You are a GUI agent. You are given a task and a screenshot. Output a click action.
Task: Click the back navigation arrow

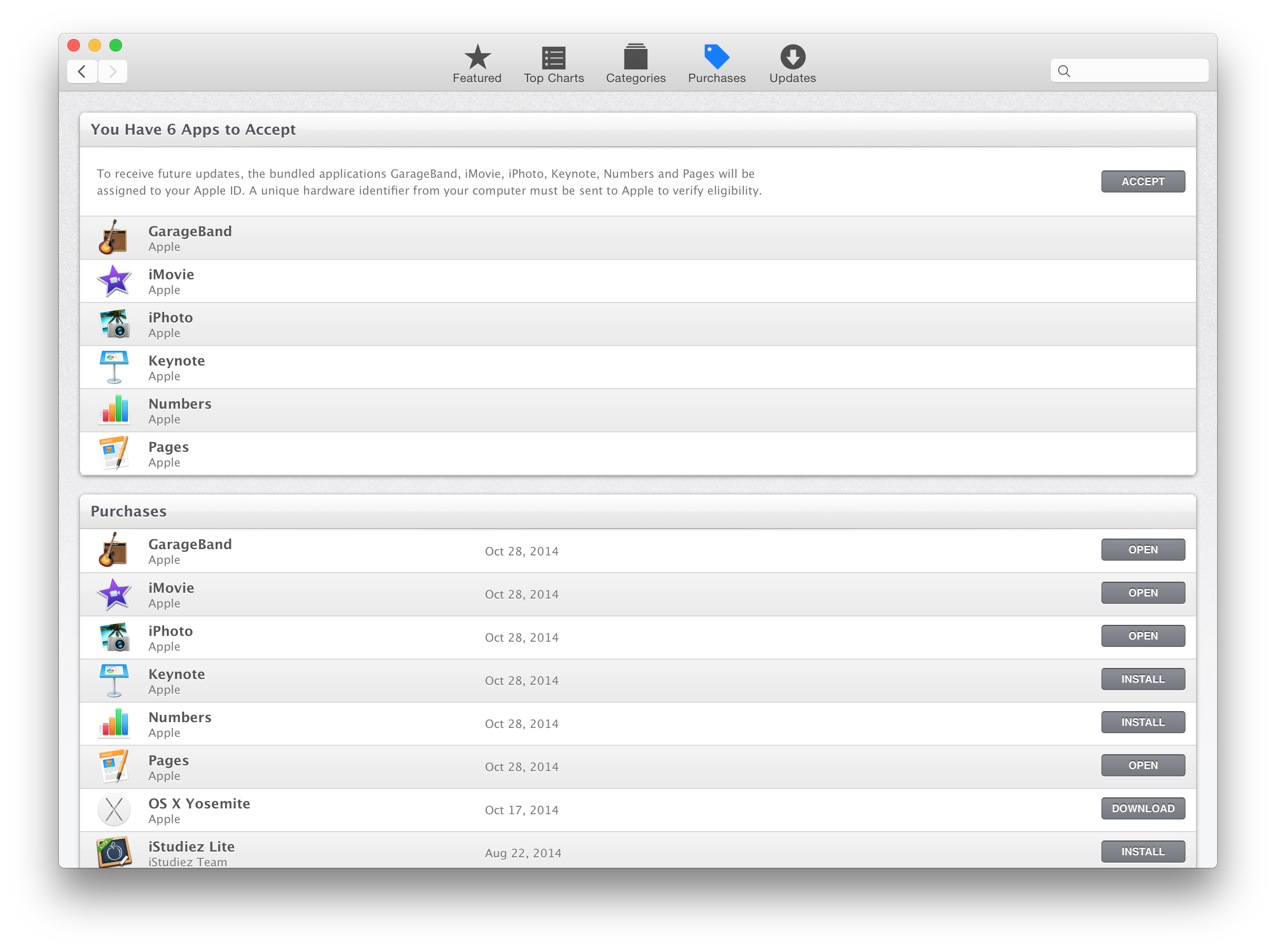(82, 72)
